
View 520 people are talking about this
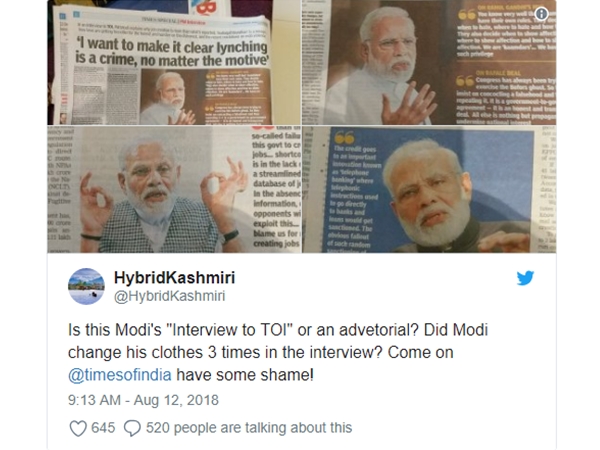coord(249,428)
